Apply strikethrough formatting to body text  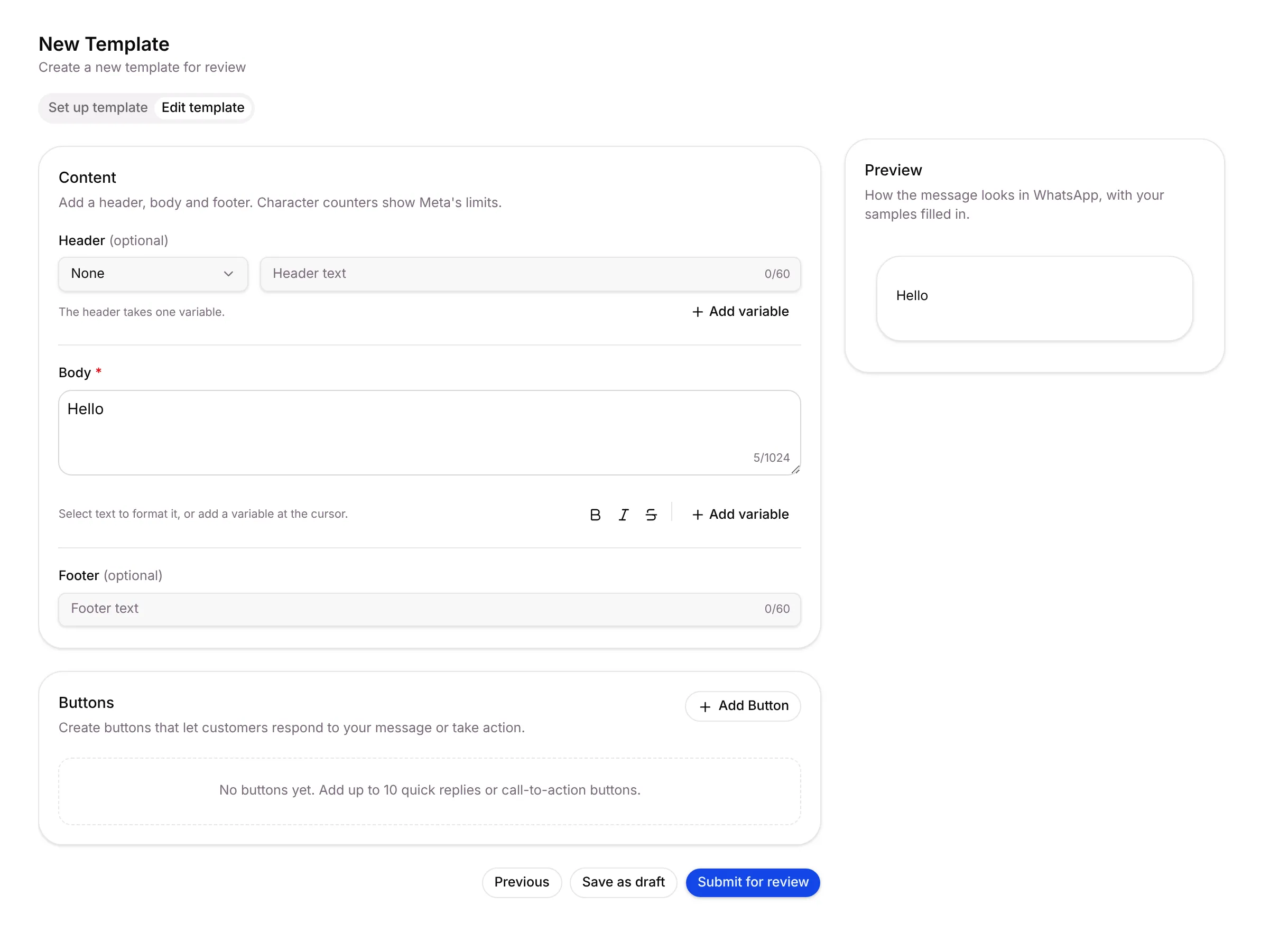coord(651,515)
